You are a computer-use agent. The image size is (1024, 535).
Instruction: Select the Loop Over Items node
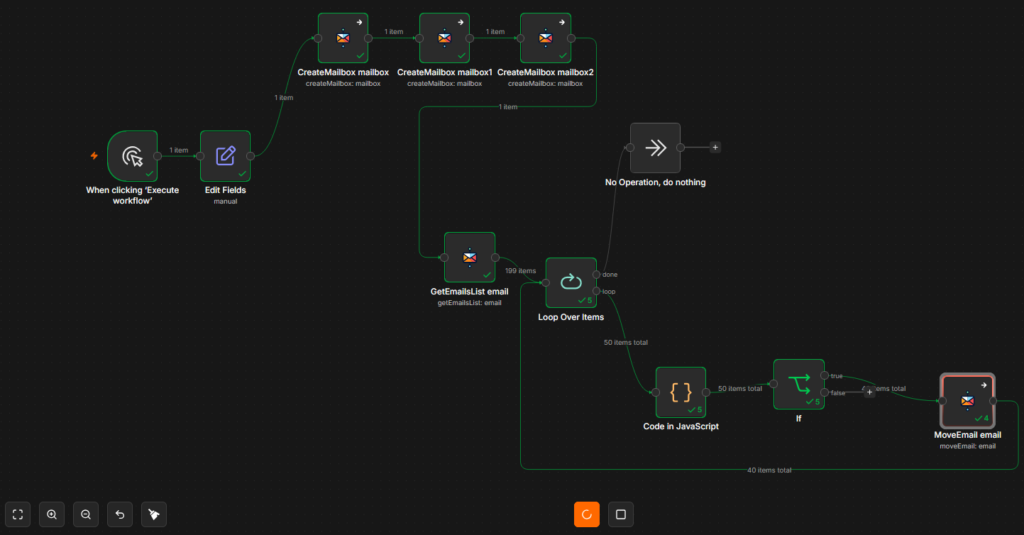pos(571,282)
